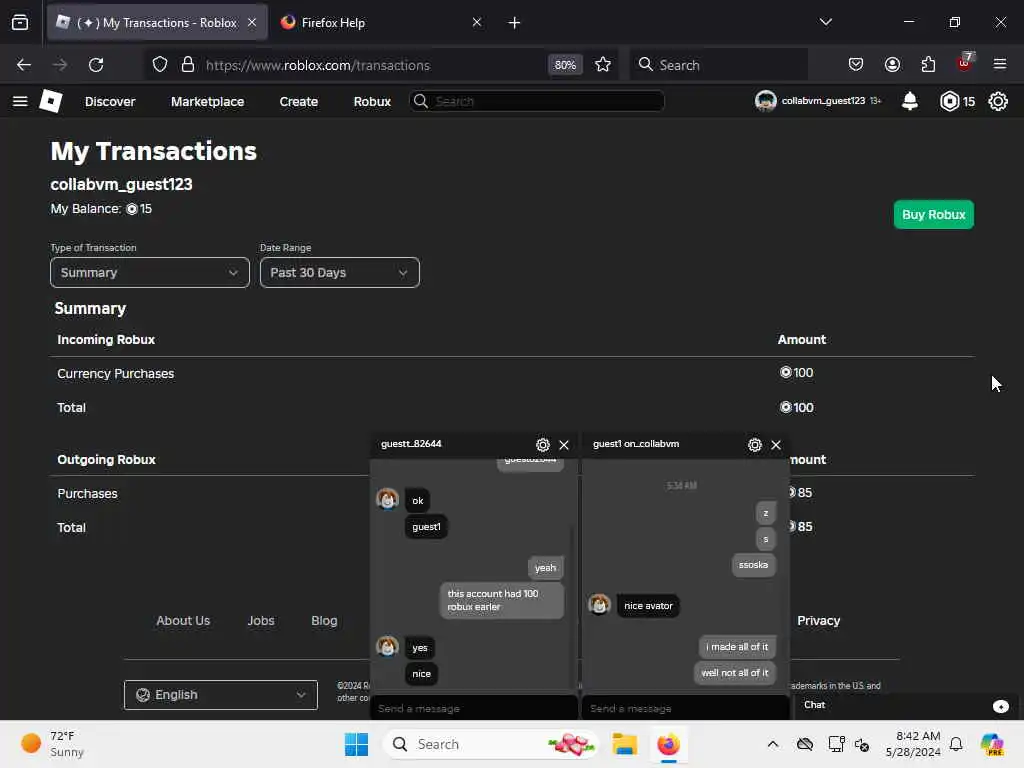Viewport: 1024px width, 768px height.
Task: Open the taskbar clock showing 8:42 AM
Action: [913, 744]
